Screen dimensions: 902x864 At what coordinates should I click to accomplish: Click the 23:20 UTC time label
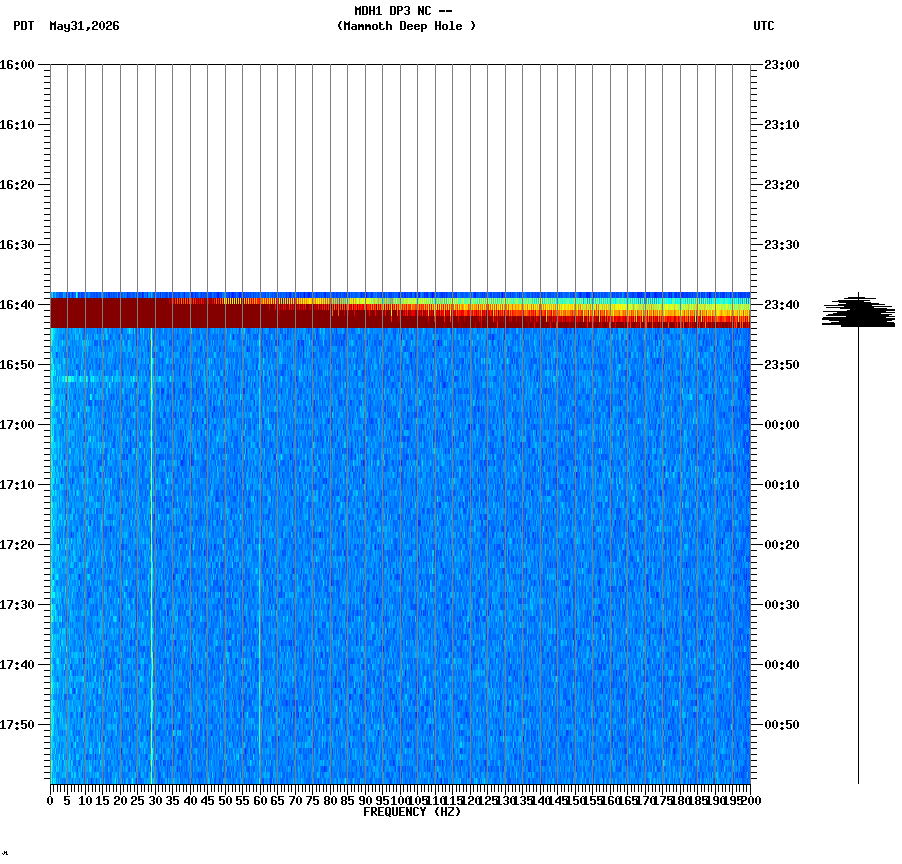pos(782,185)
